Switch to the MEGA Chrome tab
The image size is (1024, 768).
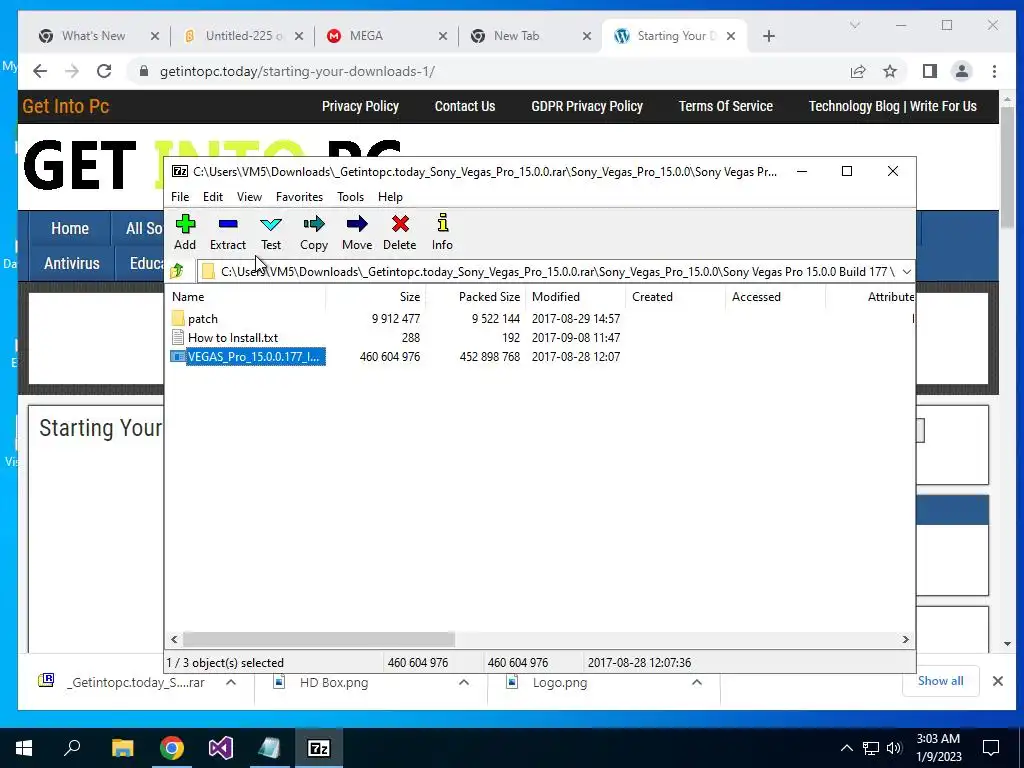(366, 36)
